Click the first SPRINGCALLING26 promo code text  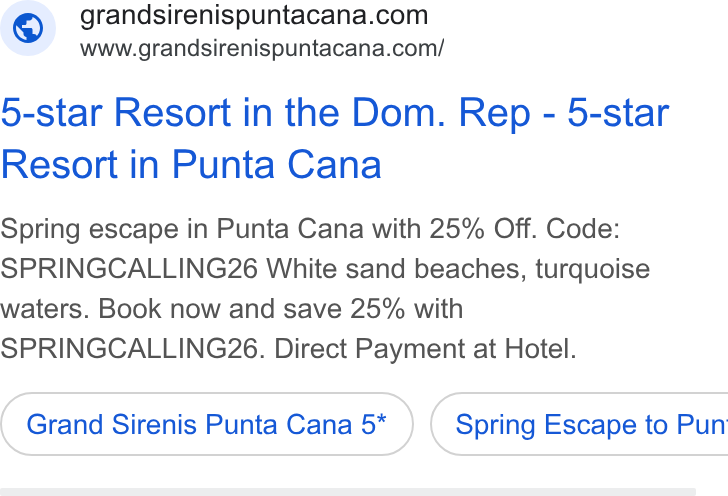coord(129,269)
